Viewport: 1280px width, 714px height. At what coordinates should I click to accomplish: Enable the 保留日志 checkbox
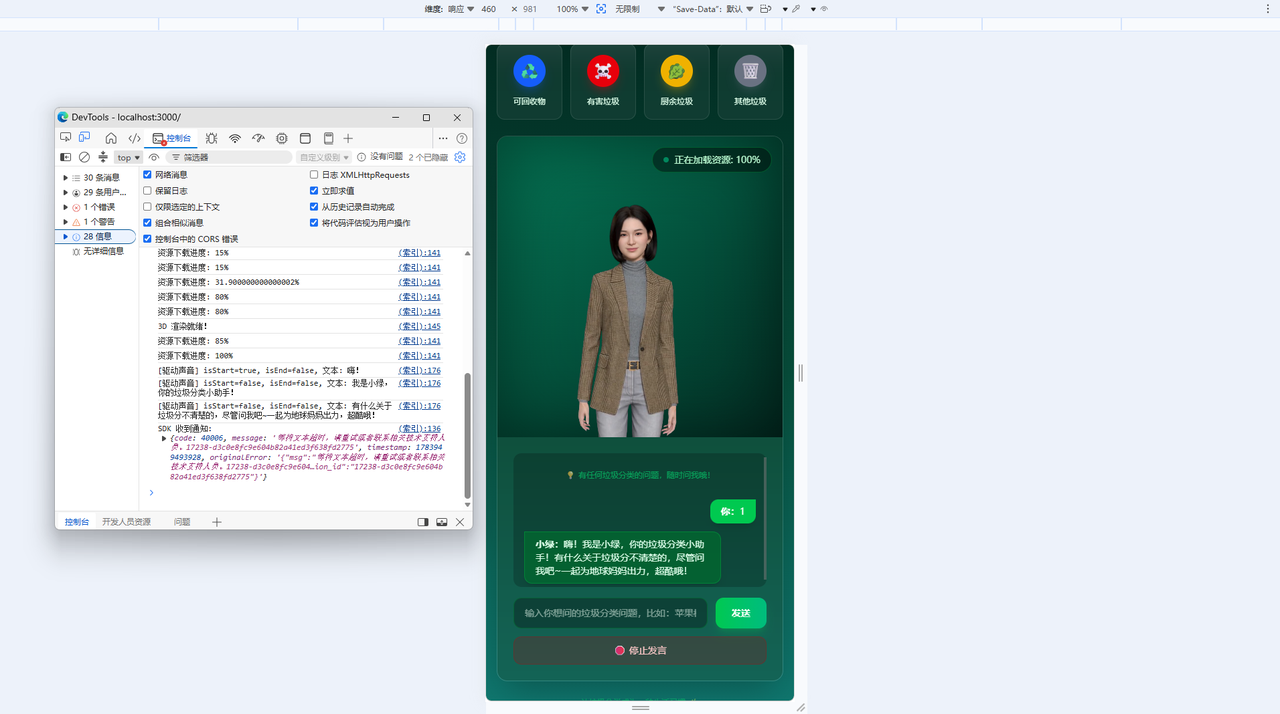point(148,191)
